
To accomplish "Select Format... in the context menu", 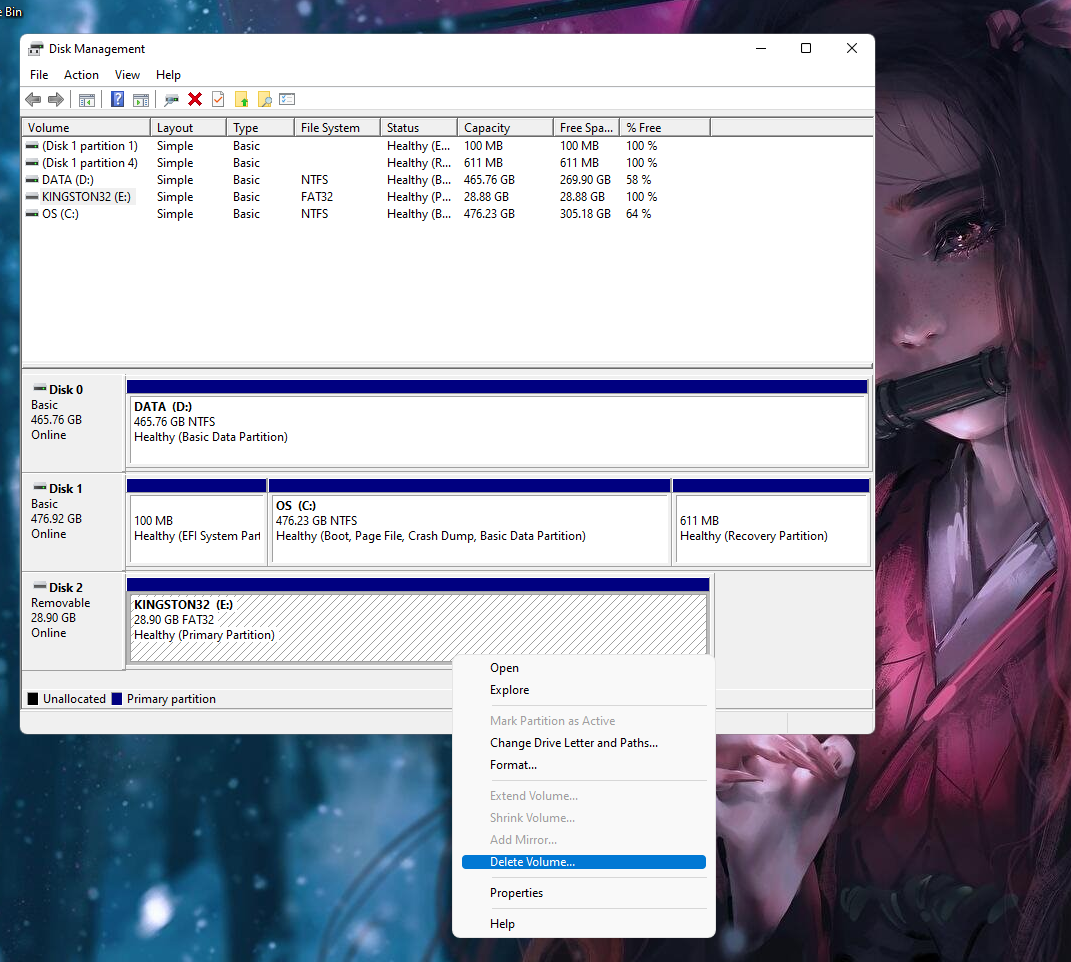I will tap(583, 765).
